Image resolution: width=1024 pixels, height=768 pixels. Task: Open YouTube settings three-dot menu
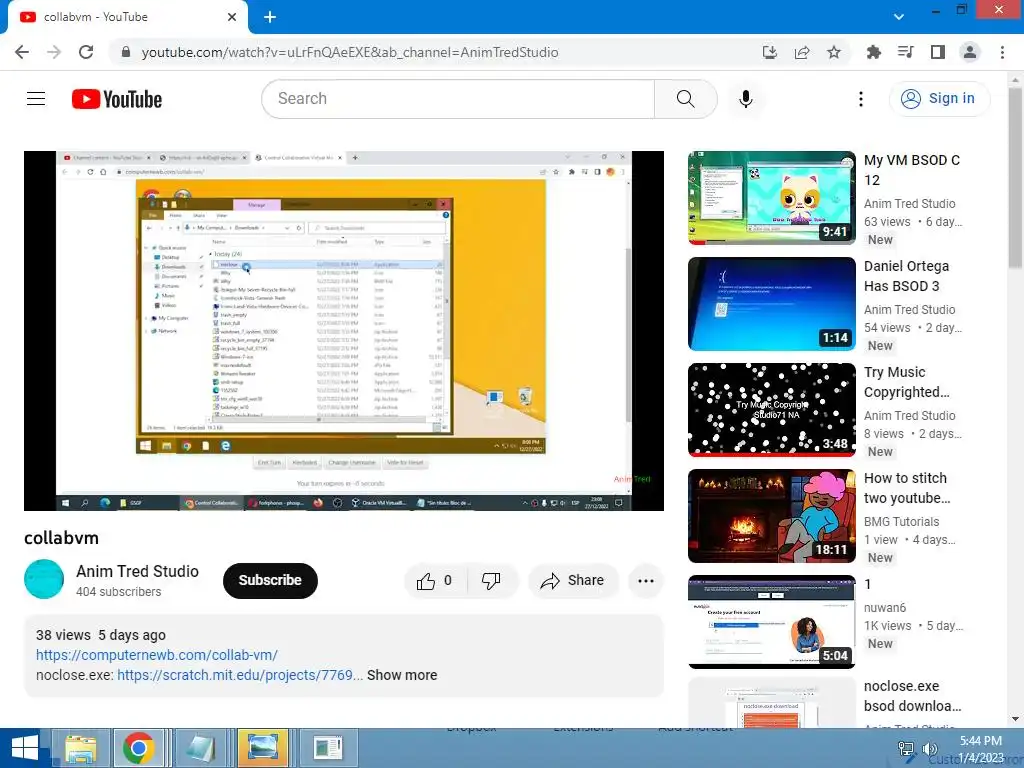click(x=861, y=99)
